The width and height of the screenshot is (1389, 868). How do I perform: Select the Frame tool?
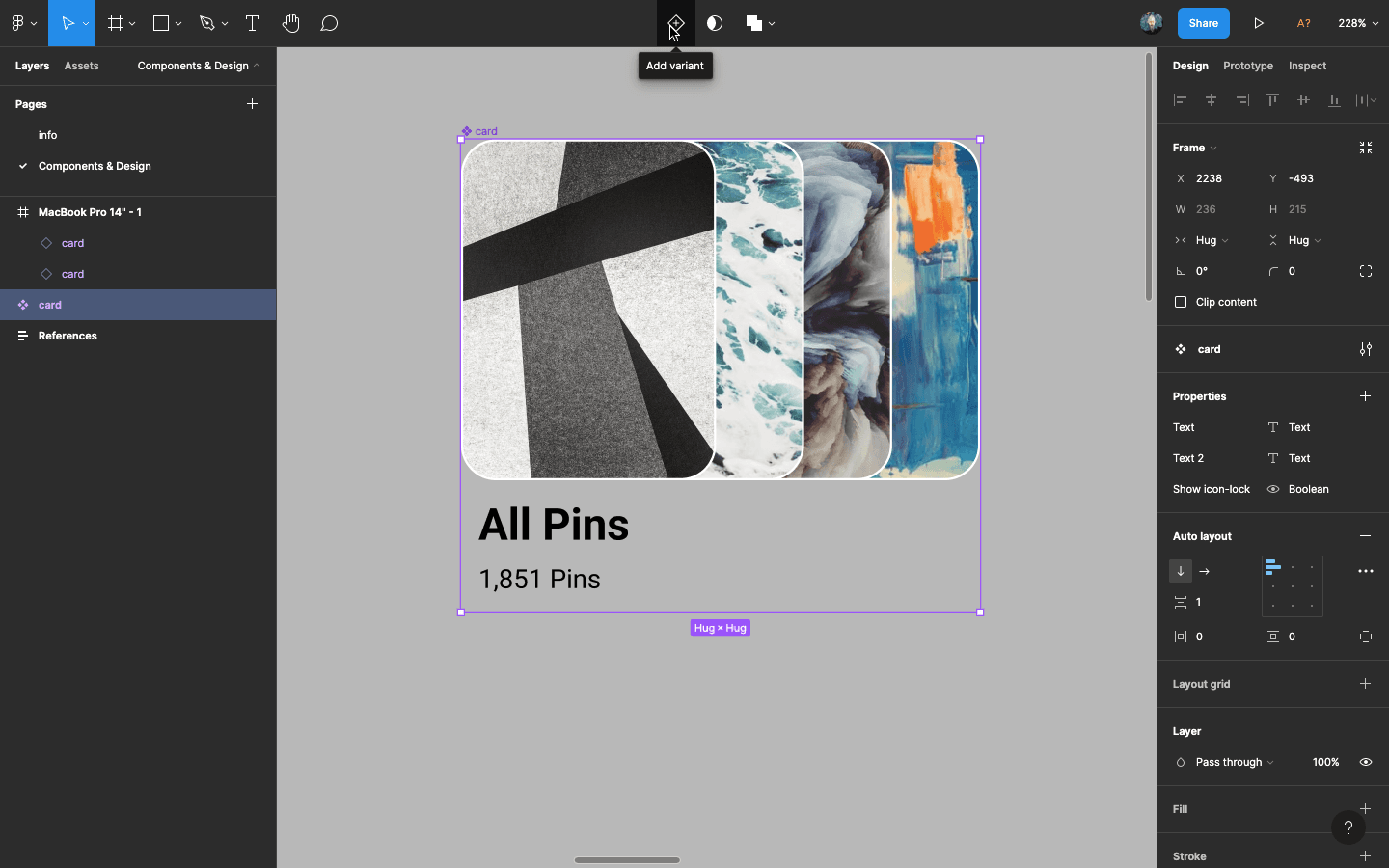pos(116,23)
